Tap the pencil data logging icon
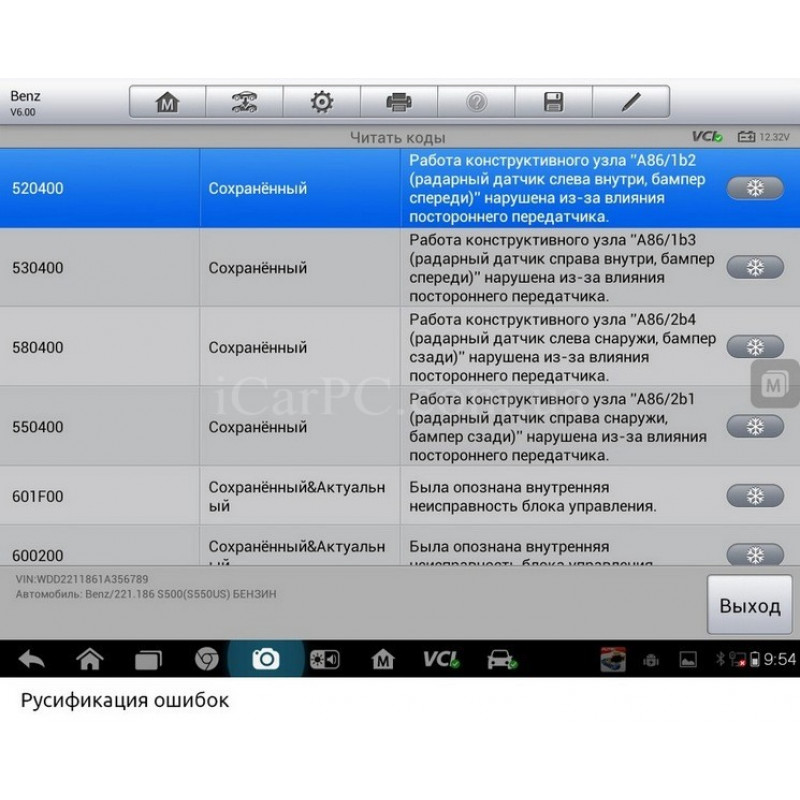 (630, 102)
